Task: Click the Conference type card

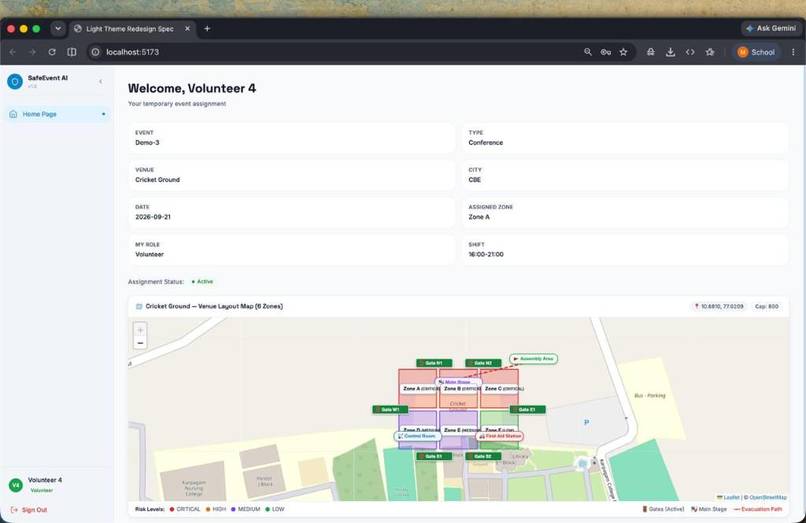Action: [625, 138]
